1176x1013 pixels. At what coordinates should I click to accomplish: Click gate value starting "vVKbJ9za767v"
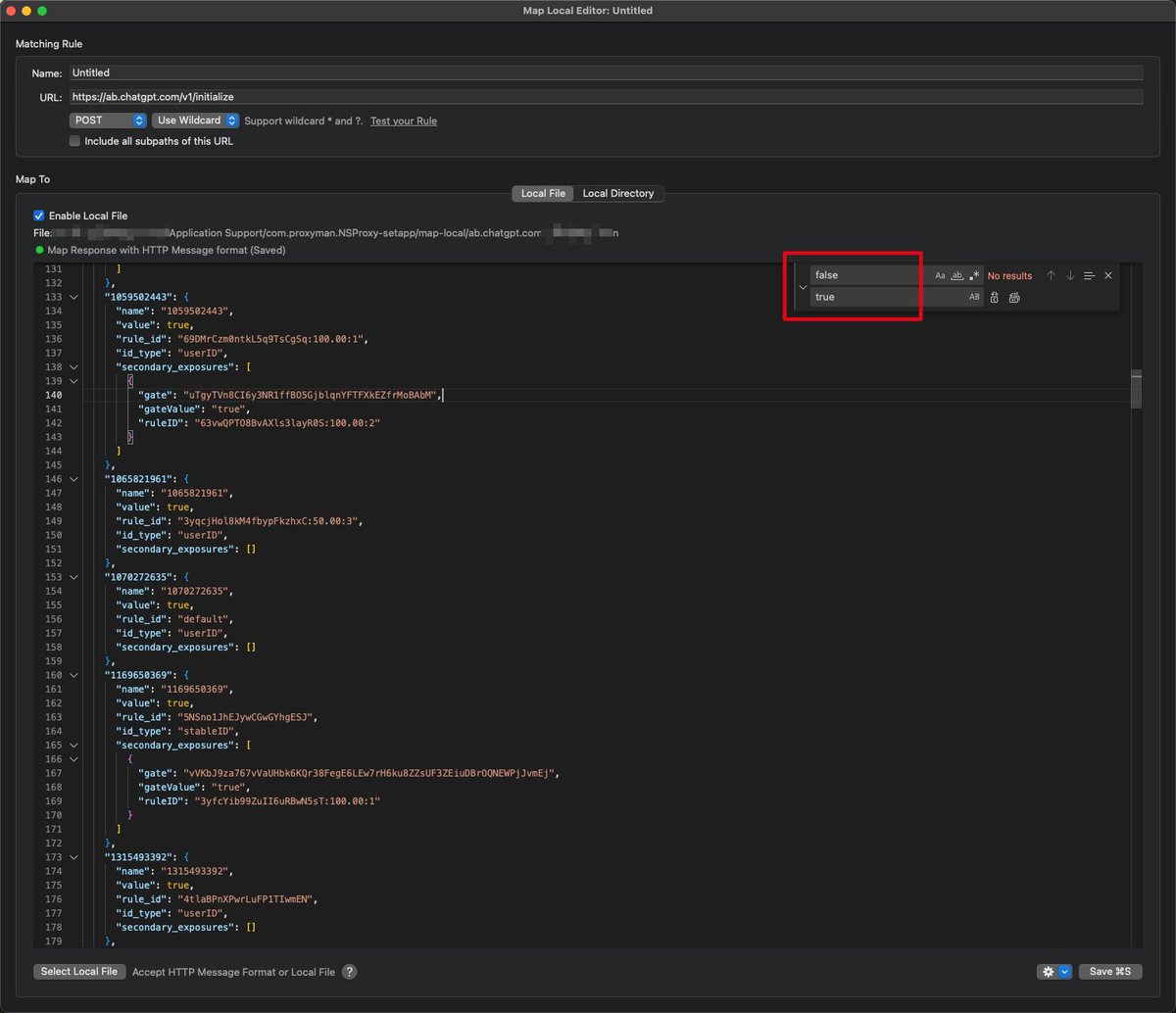point(370,773)
